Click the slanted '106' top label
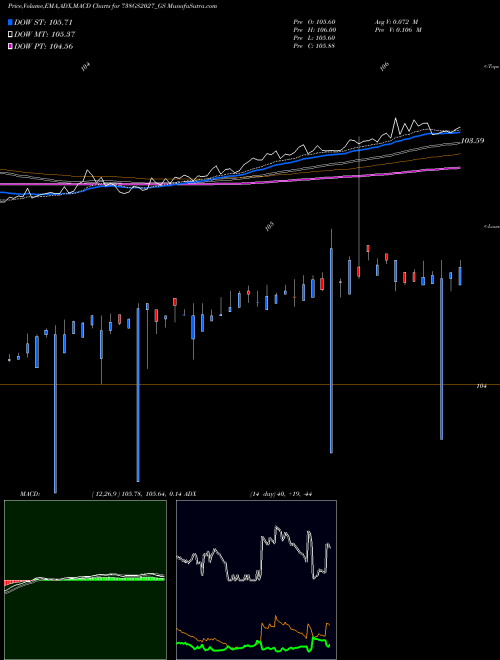Image resolution: width=500 pixels, height=660 pixels. click(384, 67)
